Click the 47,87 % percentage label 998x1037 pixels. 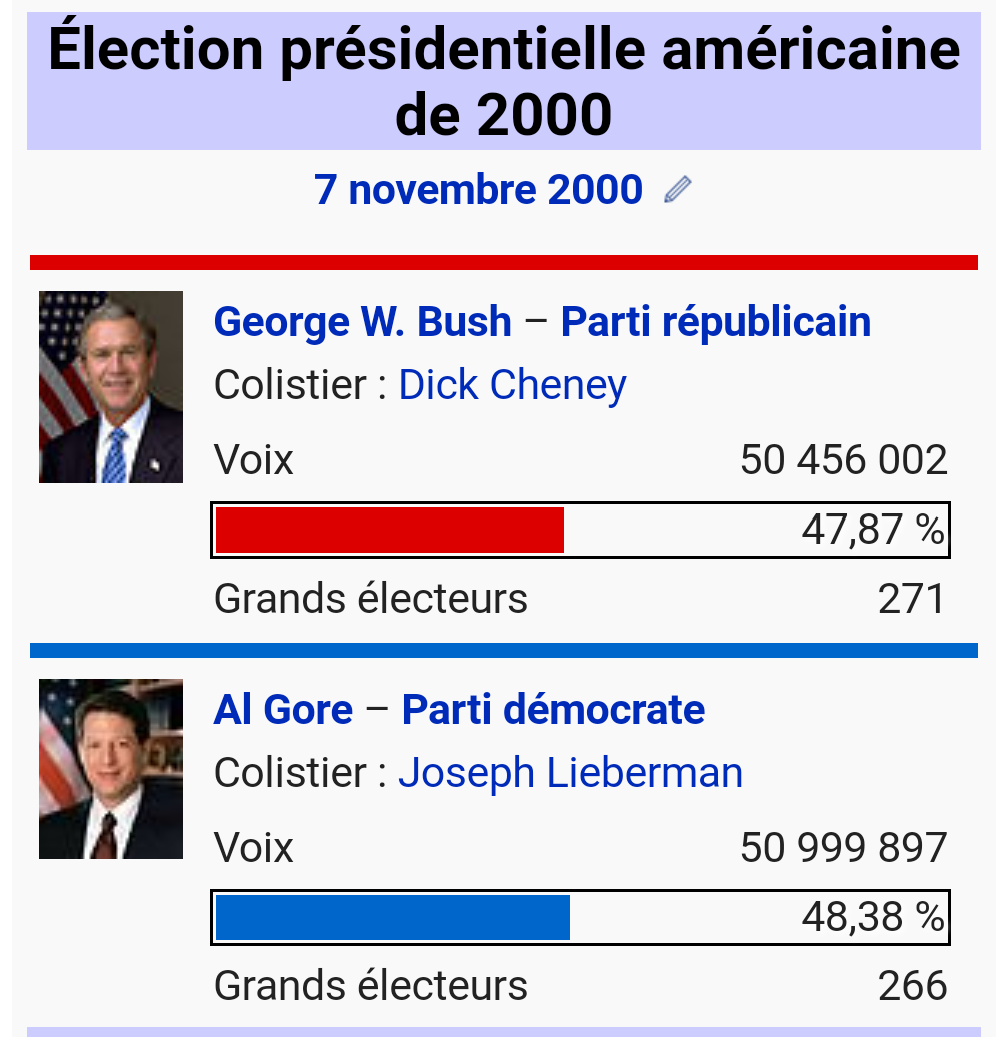[x=872, y=530]
